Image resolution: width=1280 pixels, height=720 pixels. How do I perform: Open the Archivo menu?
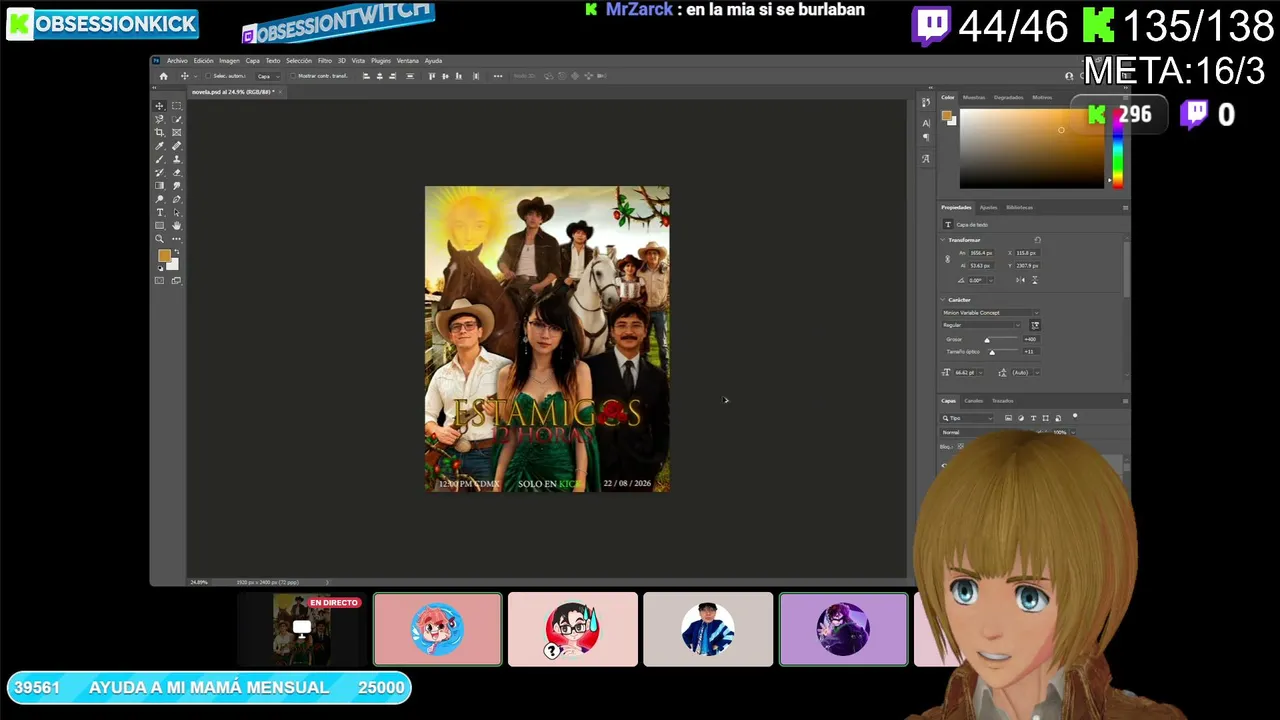click(177, 61)
